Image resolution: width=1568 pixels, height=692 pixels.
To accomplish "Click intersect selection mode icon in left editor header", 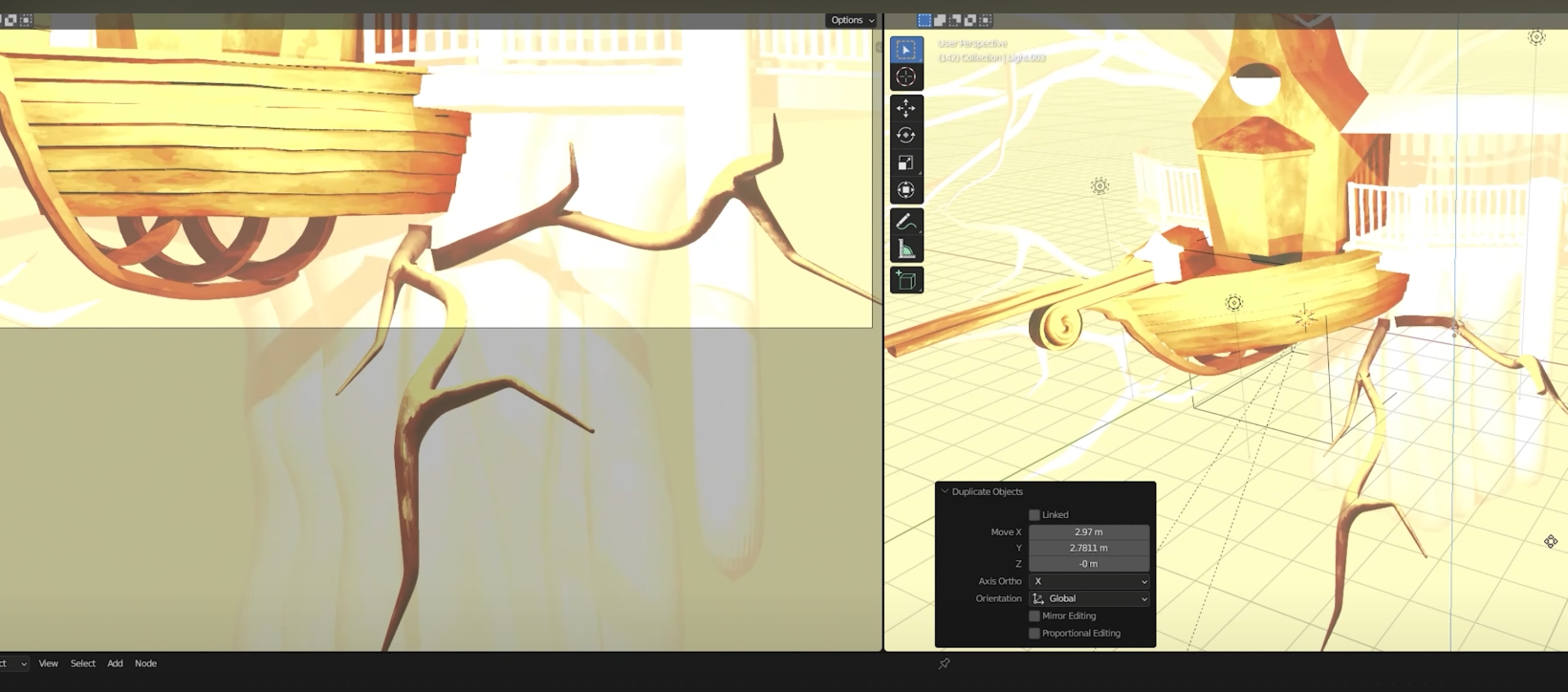I will click(26, 20).
